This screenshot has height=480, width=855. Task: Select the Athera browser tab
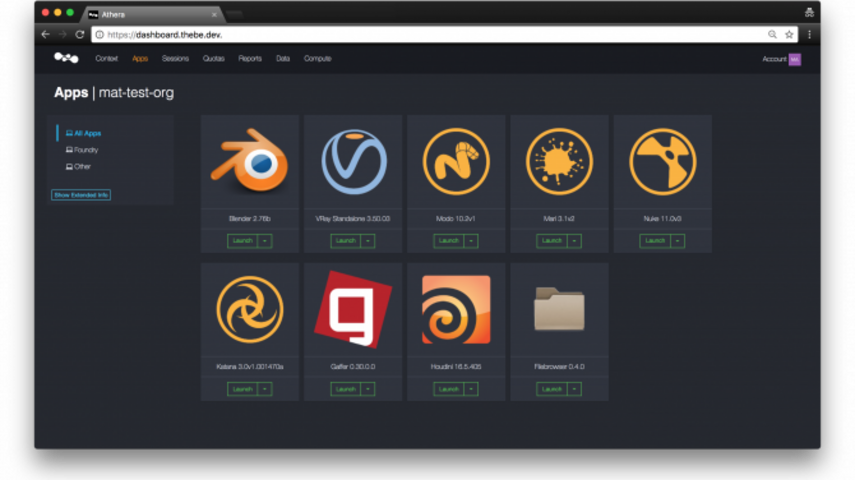click(x=154, y=14)
